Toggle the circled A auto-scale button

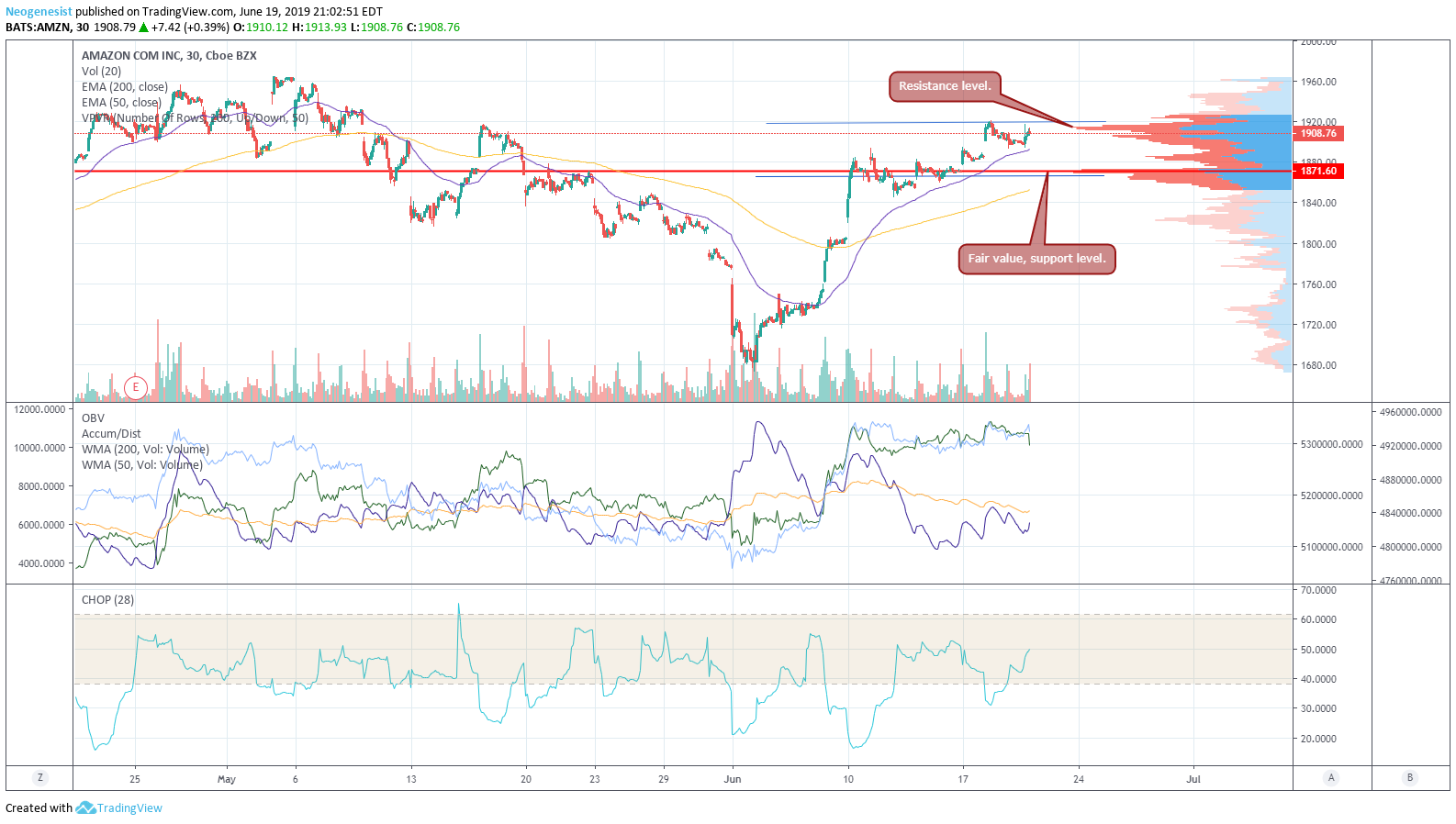(1331, 778)
